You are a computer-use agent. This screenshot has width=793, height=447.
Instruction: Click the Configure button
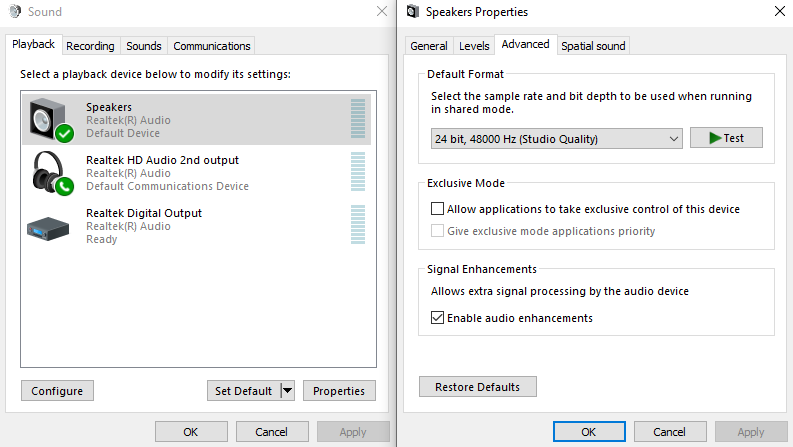point(57,391)
